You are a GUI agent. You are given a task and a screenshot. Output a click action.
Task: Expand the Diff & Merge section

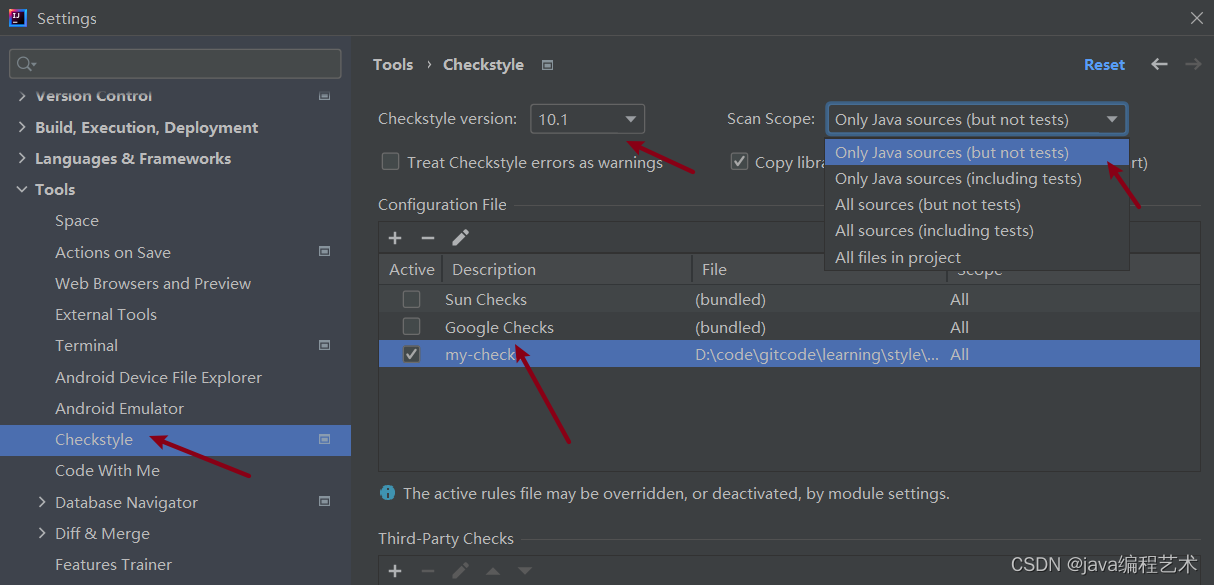click(42, 533)
